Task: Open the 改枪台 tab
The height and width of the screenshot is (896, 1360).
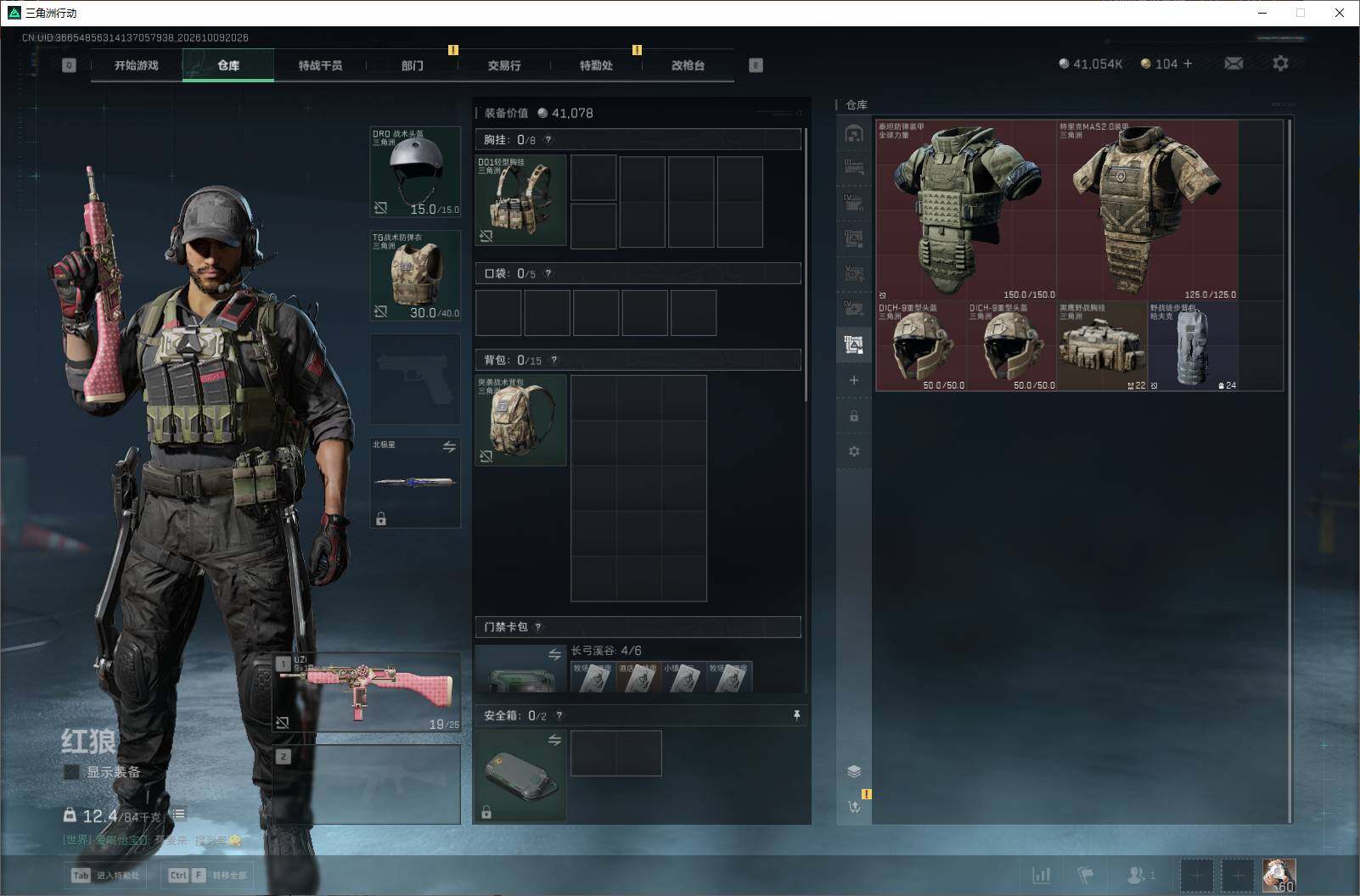Action: [688, 65]
